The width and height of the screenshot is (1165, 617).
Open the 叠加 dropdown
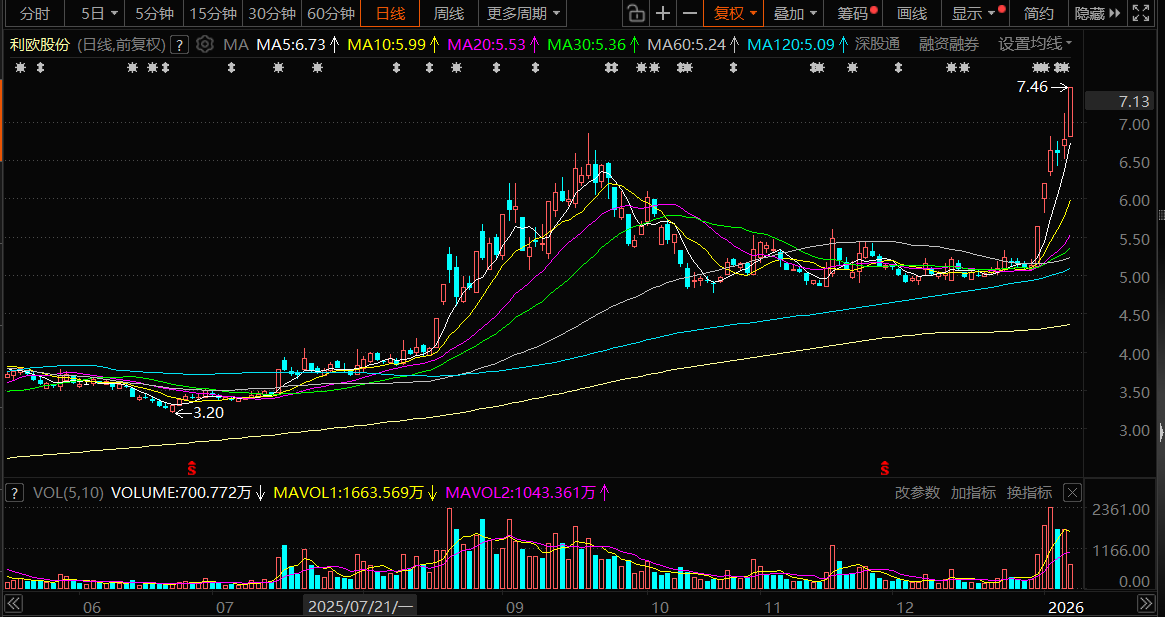pos(794,13)
